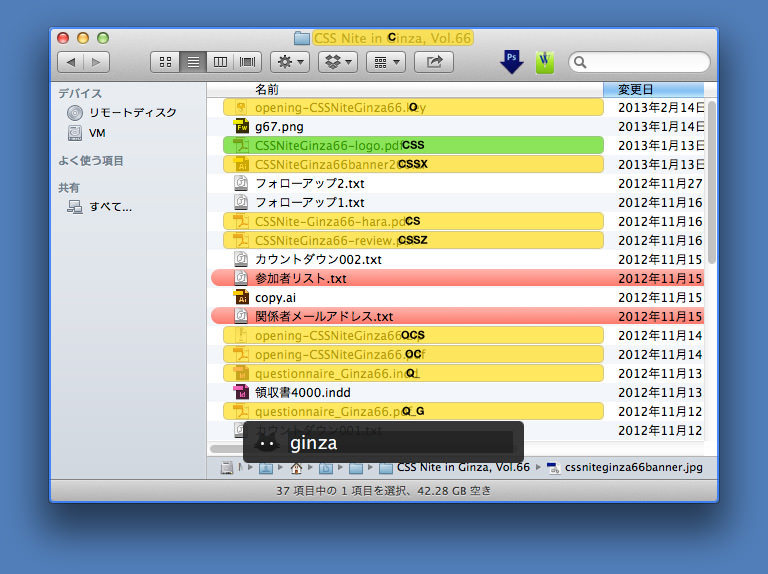Select opening-CSSNiteGinza66.key top row
Image resolution: width=768 pixels, height=574 pixels.
pyautogui.click(x=413, y=107)
